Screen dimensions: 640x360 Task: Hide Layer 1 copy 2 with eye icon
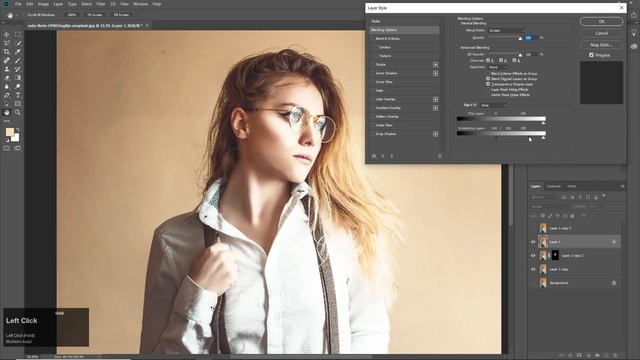point(533,256)
